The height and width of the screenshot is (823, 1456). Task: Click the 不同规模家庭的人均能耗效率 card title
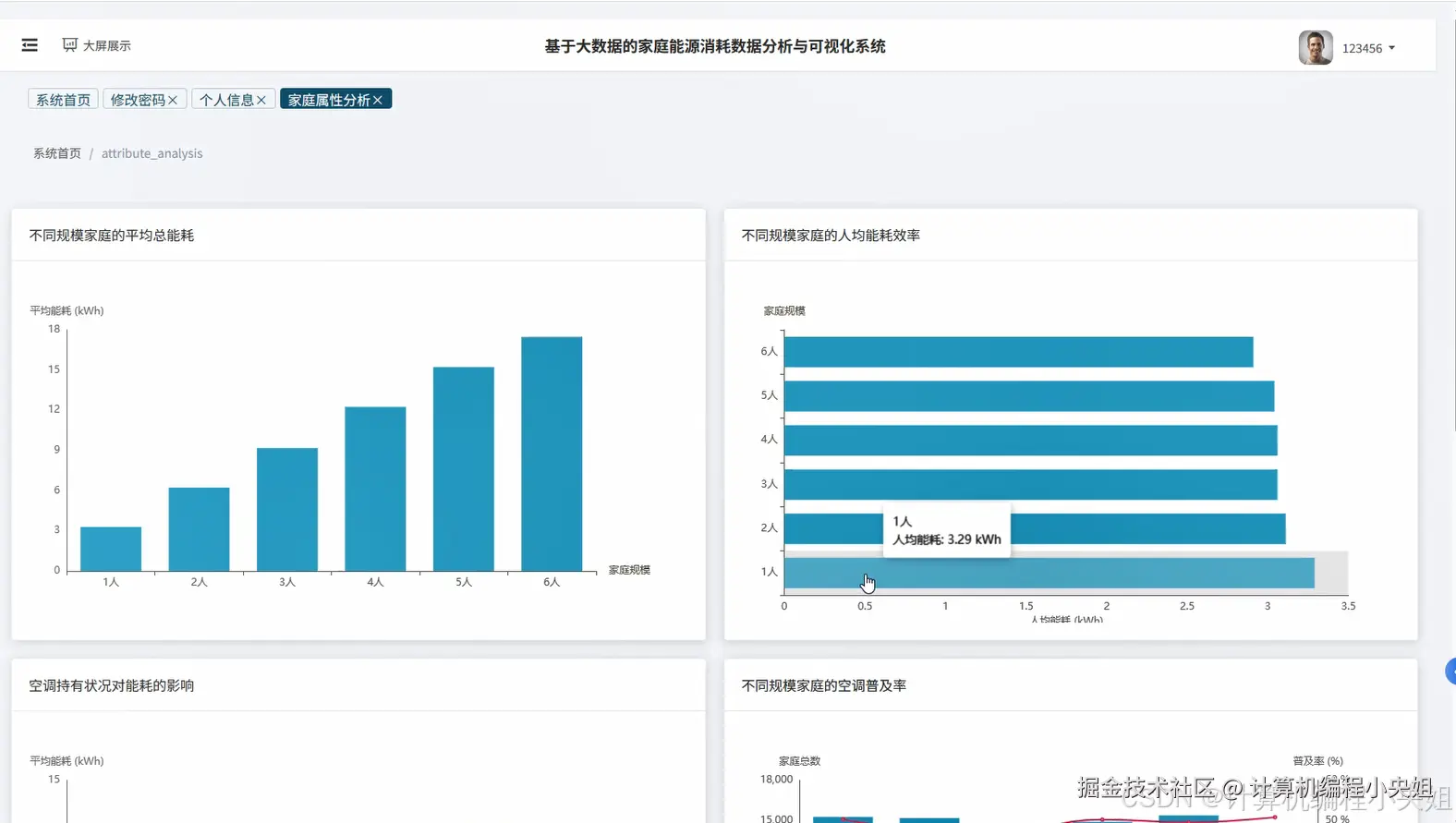pos(831,236)
